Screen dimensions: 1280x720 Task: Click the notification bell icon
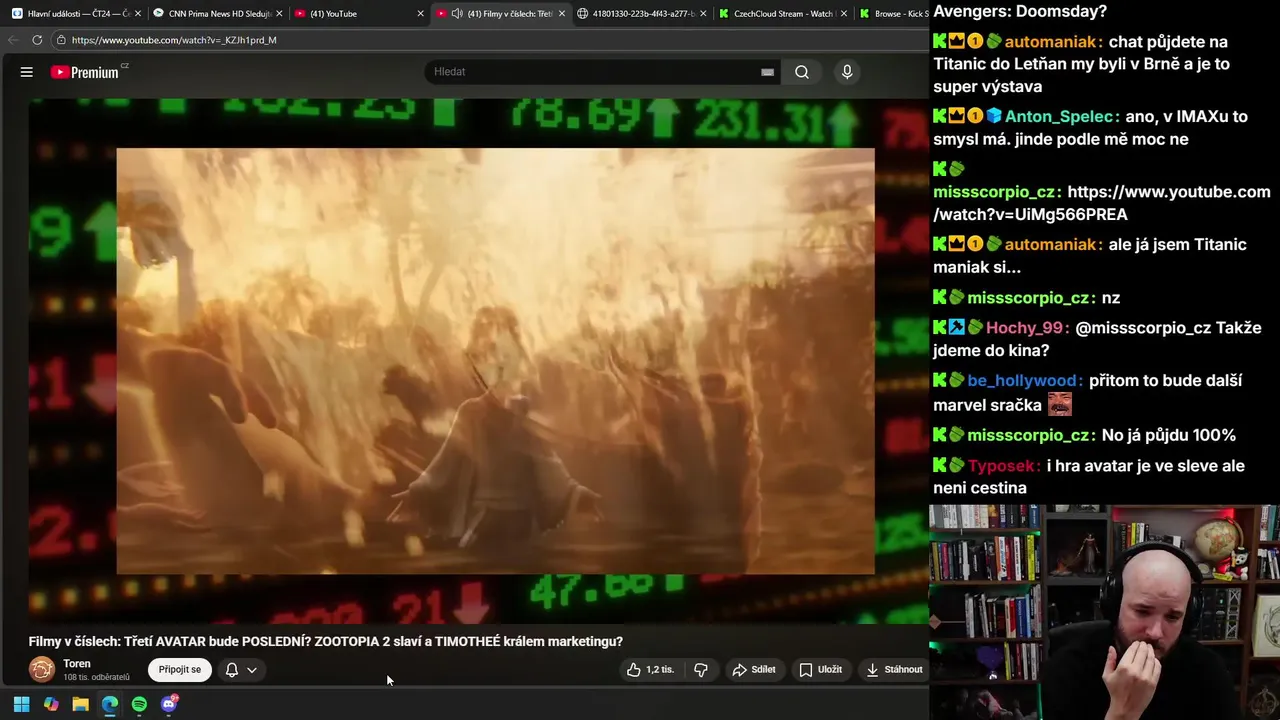pyautogui.click(x=232, y=670)
